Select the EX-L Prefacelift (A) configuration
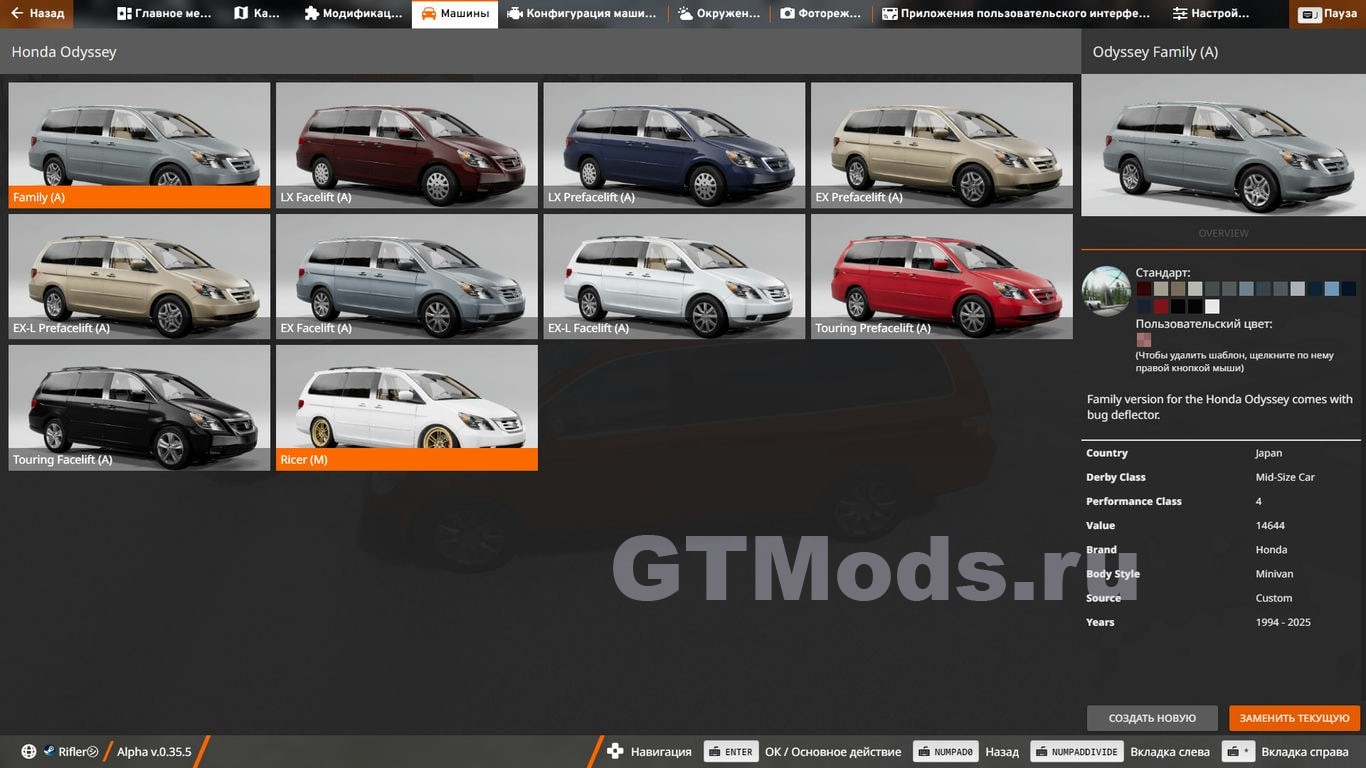The image size is (1366, 768). point(139,276)
